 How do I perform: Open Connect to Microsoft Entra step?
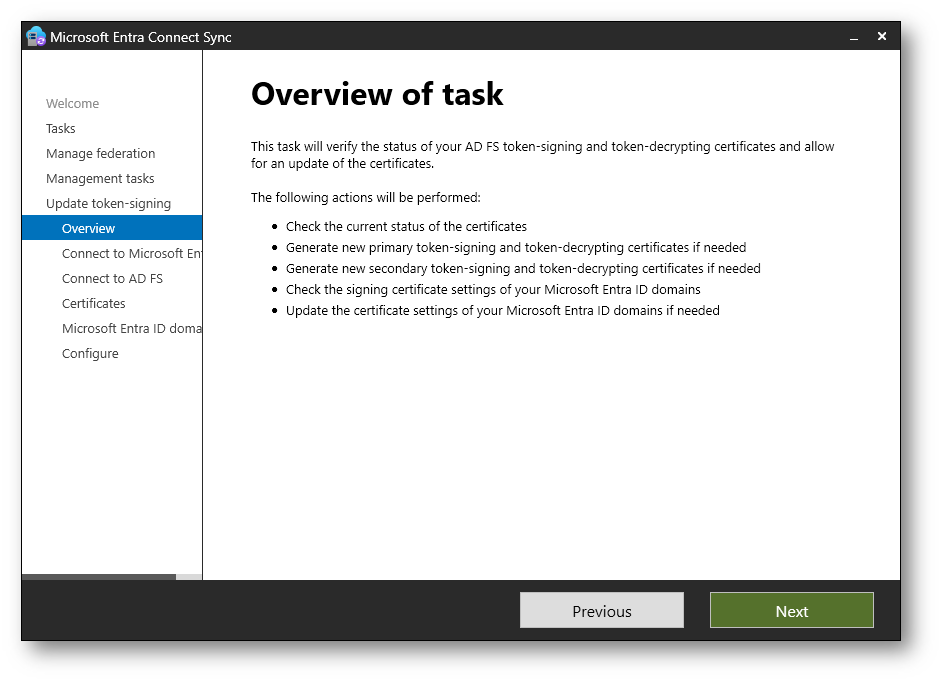(x=131, y=254)
